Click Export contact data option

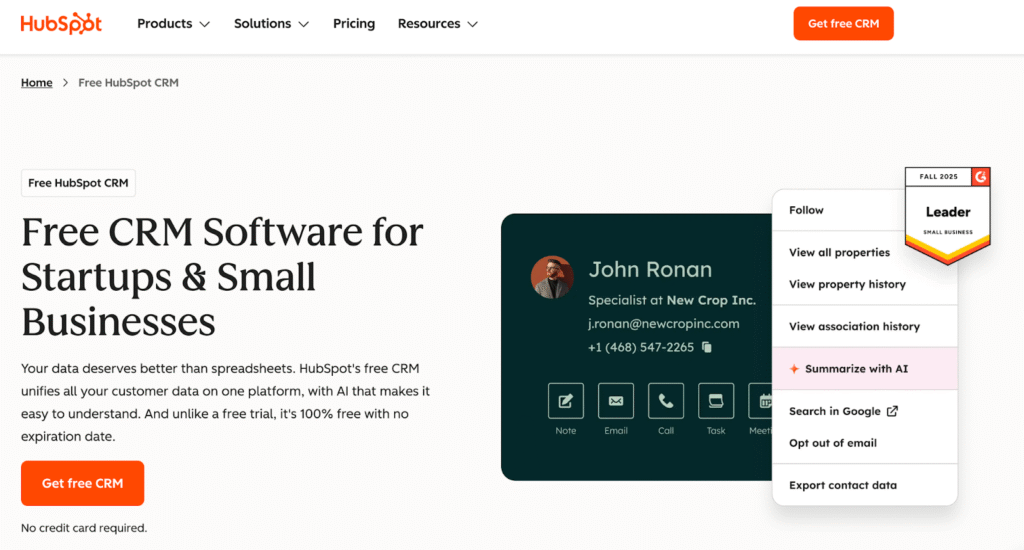tap(843, 485)
